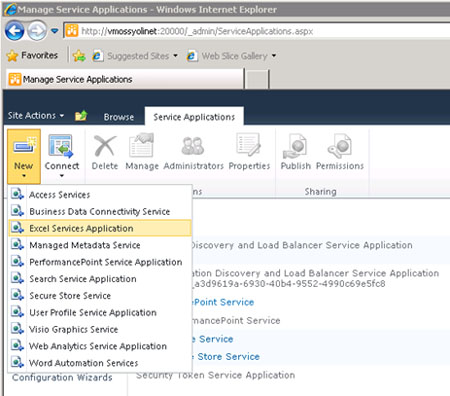Click the Delete ribbon icon
Screen dimensions: 450x396
click(x=105, y=146)
